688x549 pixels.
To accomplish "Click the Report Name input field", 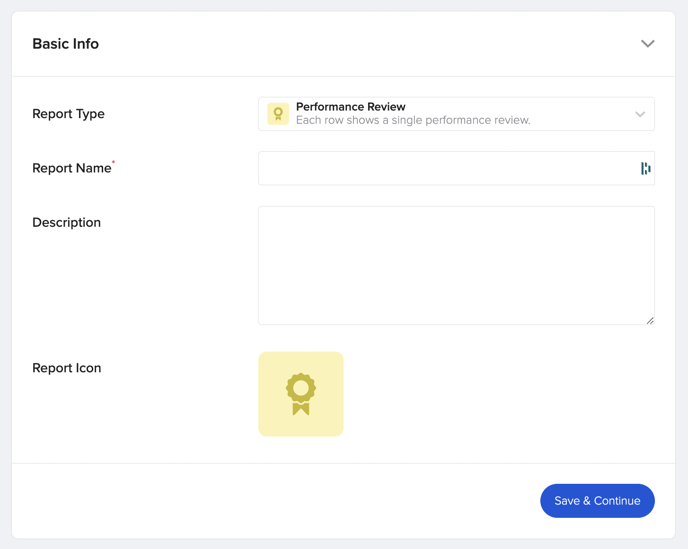I will pyautogui.click(x=456, y=168).
